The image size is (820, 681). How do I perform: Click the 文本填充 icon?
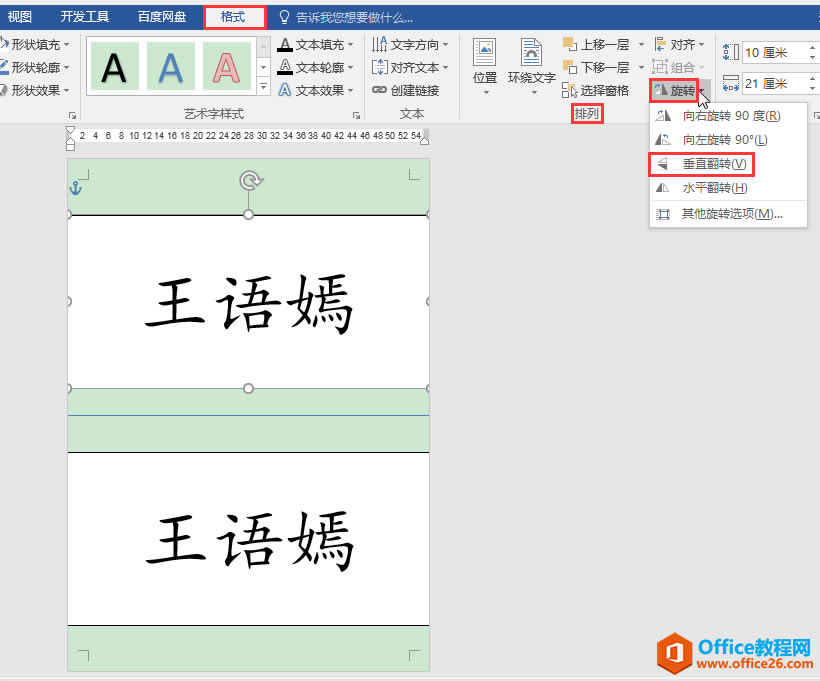tap(284, 45)
